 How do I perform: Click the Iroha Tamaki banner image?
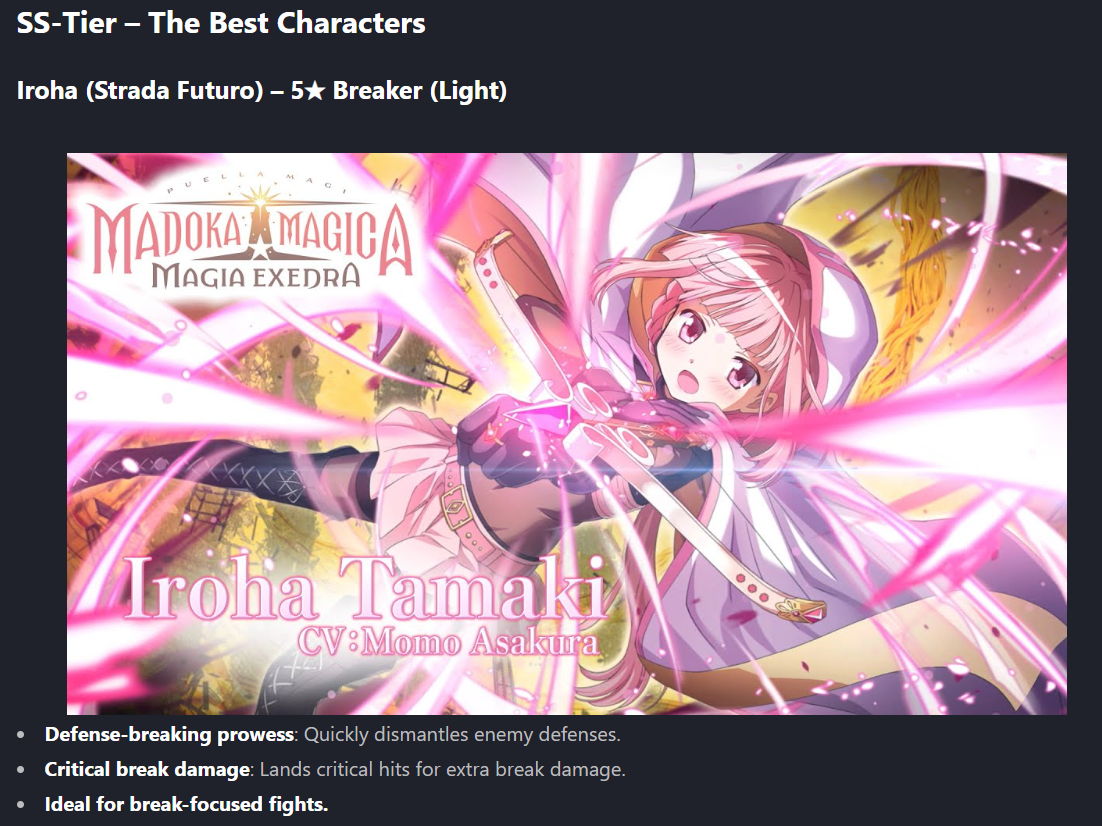[566, 434]
